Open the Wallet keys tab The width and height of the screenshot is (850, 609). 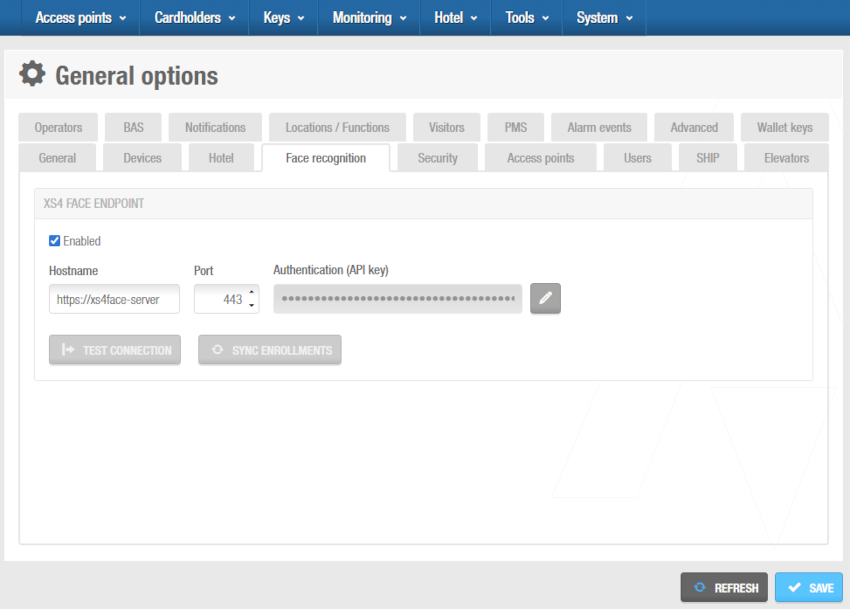pos(784,128)
